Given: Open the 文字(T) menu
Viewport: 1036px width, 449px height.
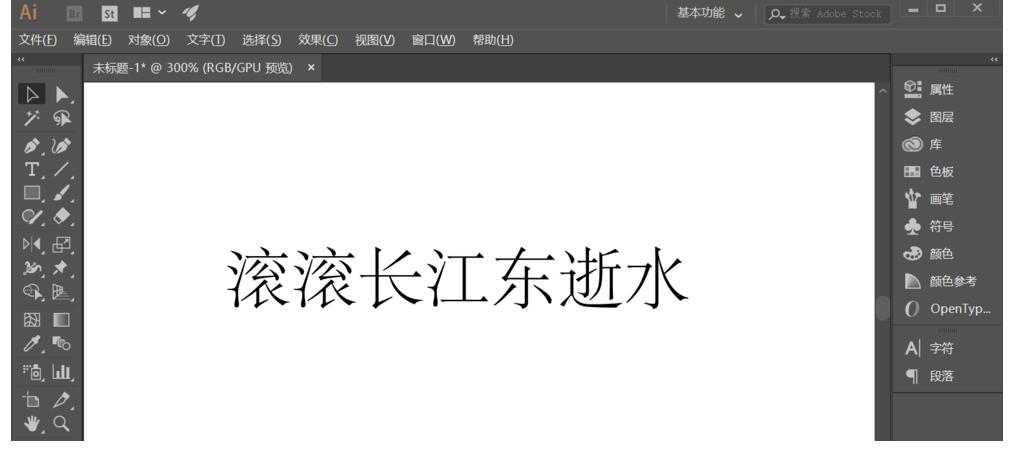Looking at the screenshot, I should click(x=205, y=40).
